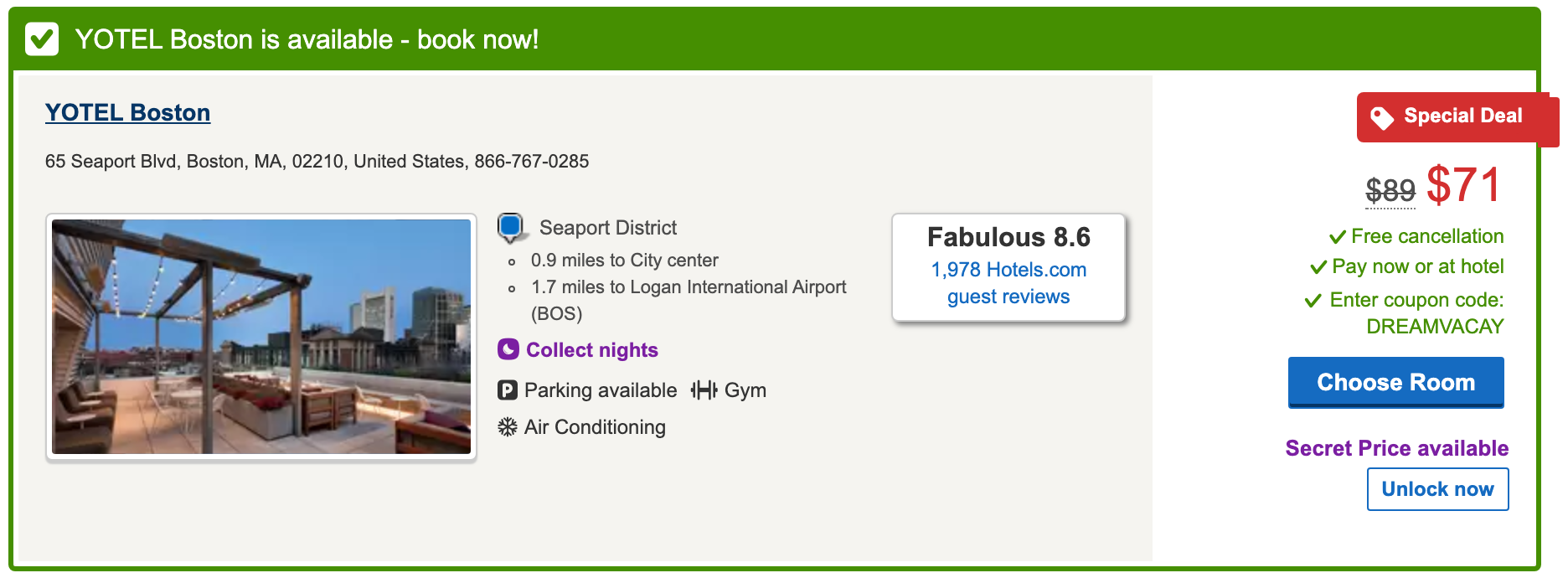Open the 1,978 Hotels.com guest reviews link
Image resolution: width=1568 pixels, height=578 pixels.
click(x=1008, y=283)
